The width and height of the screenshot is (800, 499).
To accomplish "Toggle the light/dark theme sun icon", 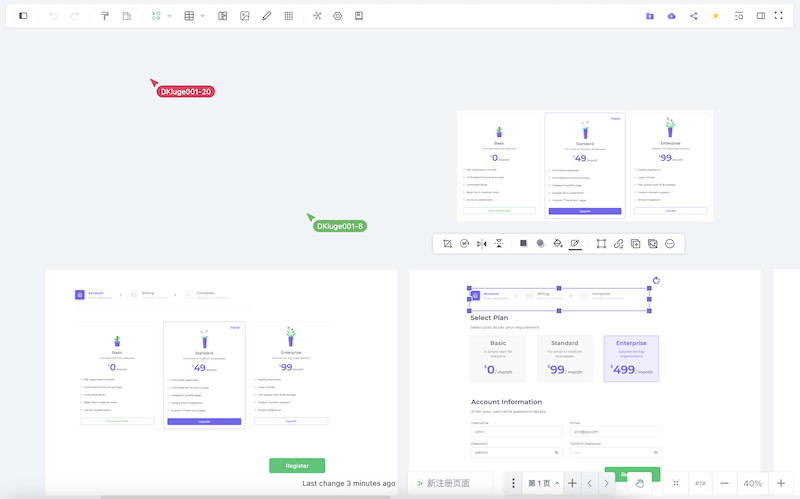I will 715,16.
